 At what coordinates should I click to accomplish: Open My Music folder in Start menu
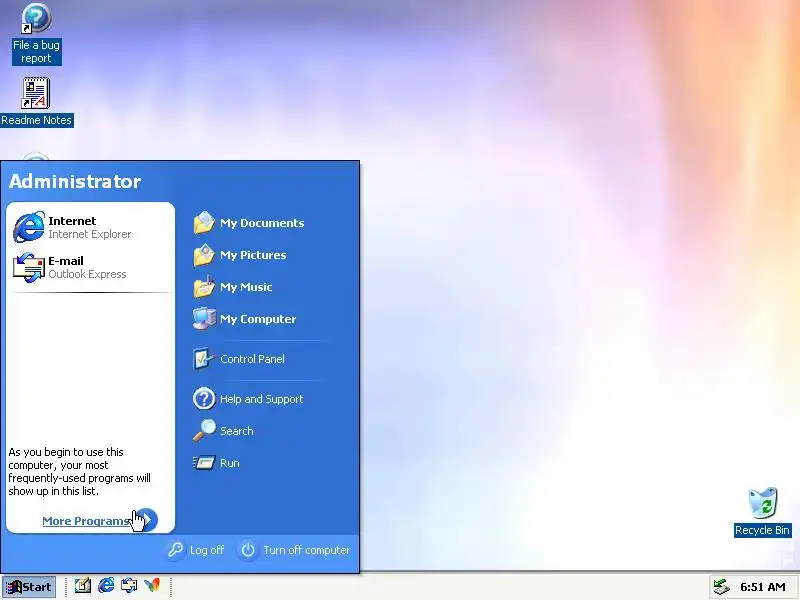233,287
